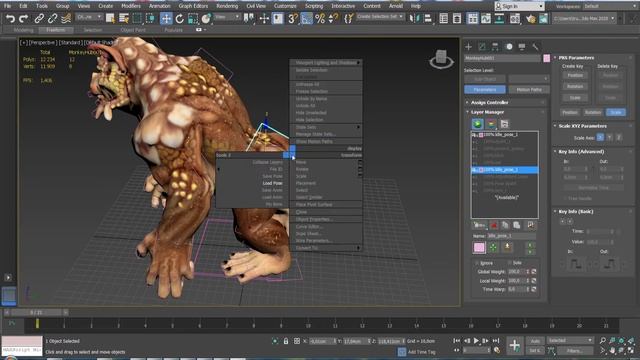Toggle the Percent Snap icon
This screenshot has width=640, height=360.
click(x=320, y=19)
